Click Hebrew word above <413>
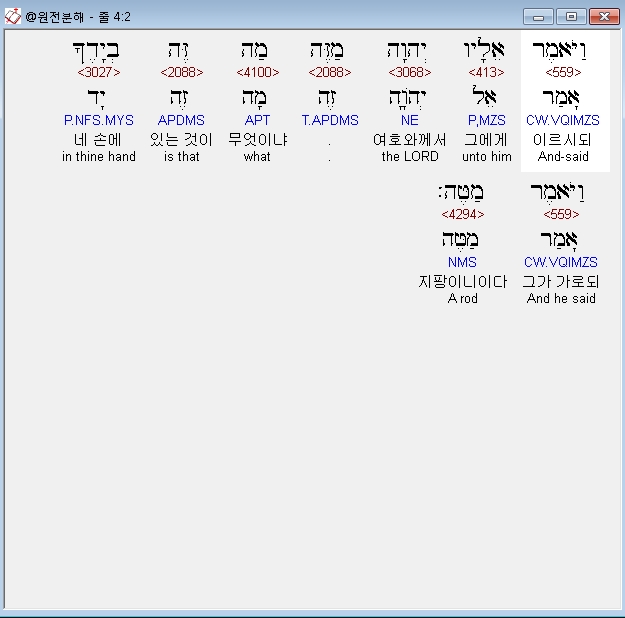The image size is (625, 618). pyautogui.click(x=484, y=49)
